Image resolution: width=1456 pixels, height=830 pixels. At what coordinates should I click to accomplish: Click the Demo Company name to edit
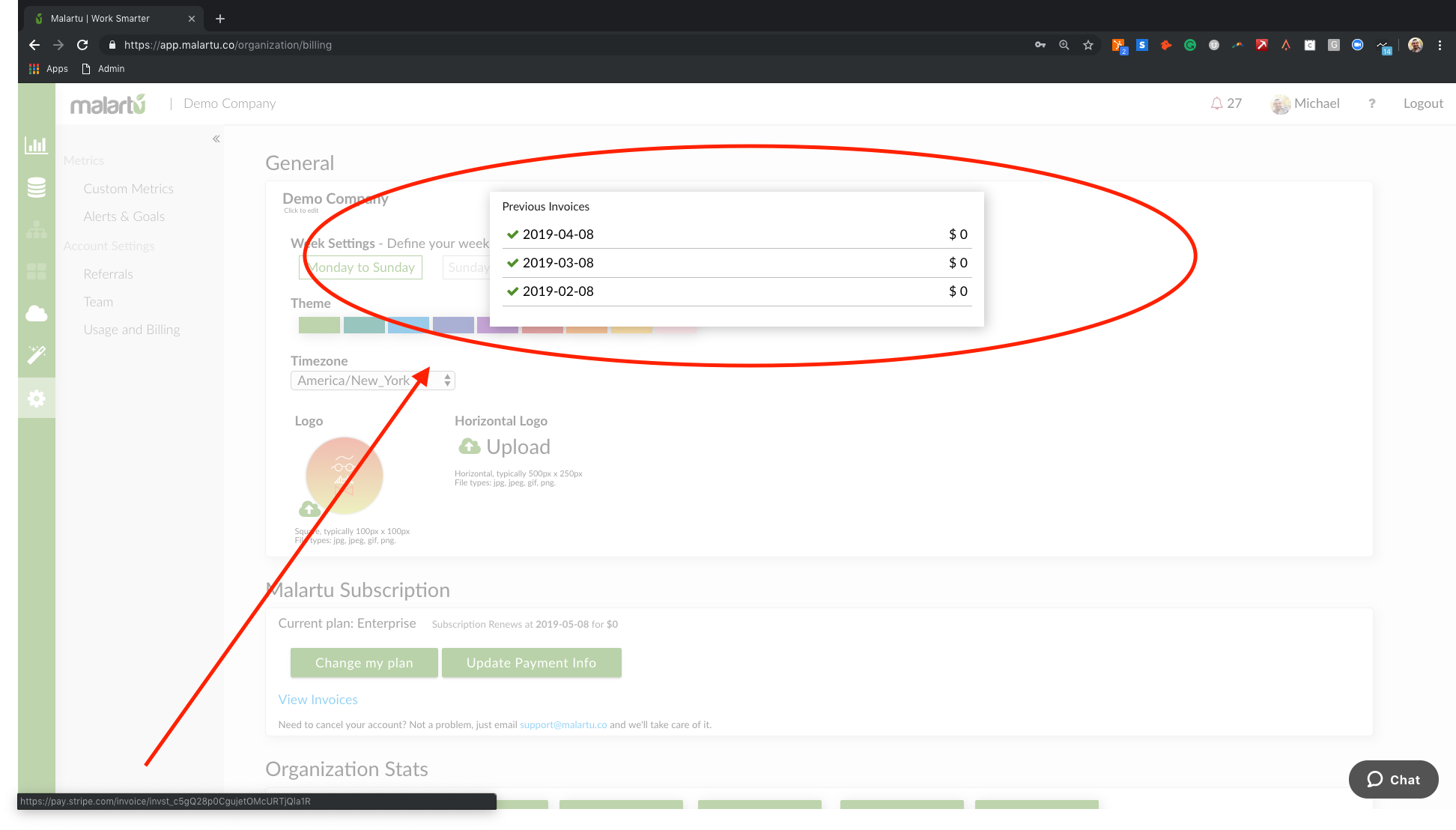335,199
